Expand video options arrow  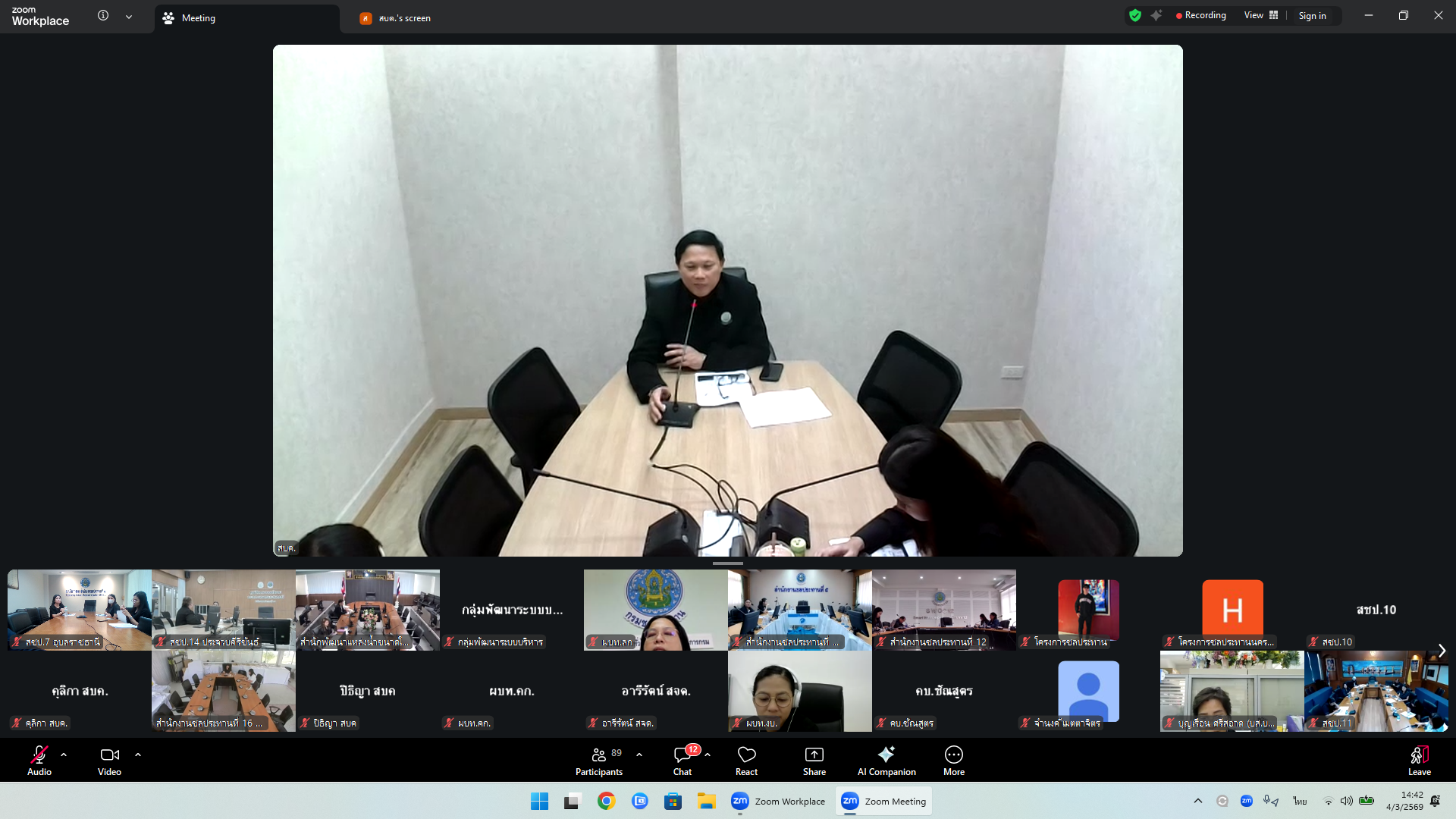138,755
